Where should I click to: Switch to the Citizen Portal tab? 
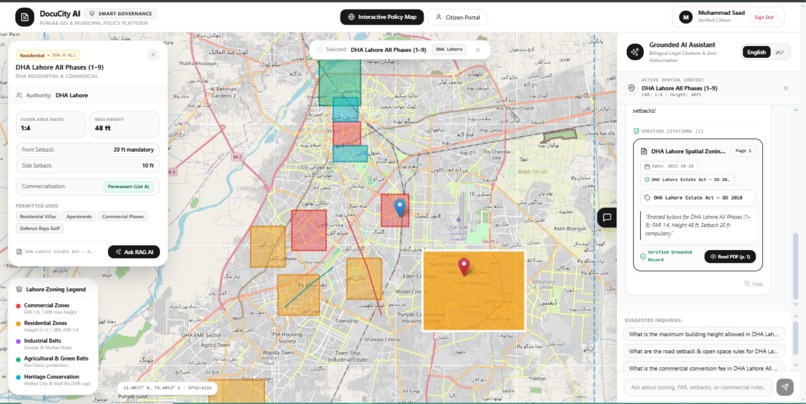[x=457, y=17]
